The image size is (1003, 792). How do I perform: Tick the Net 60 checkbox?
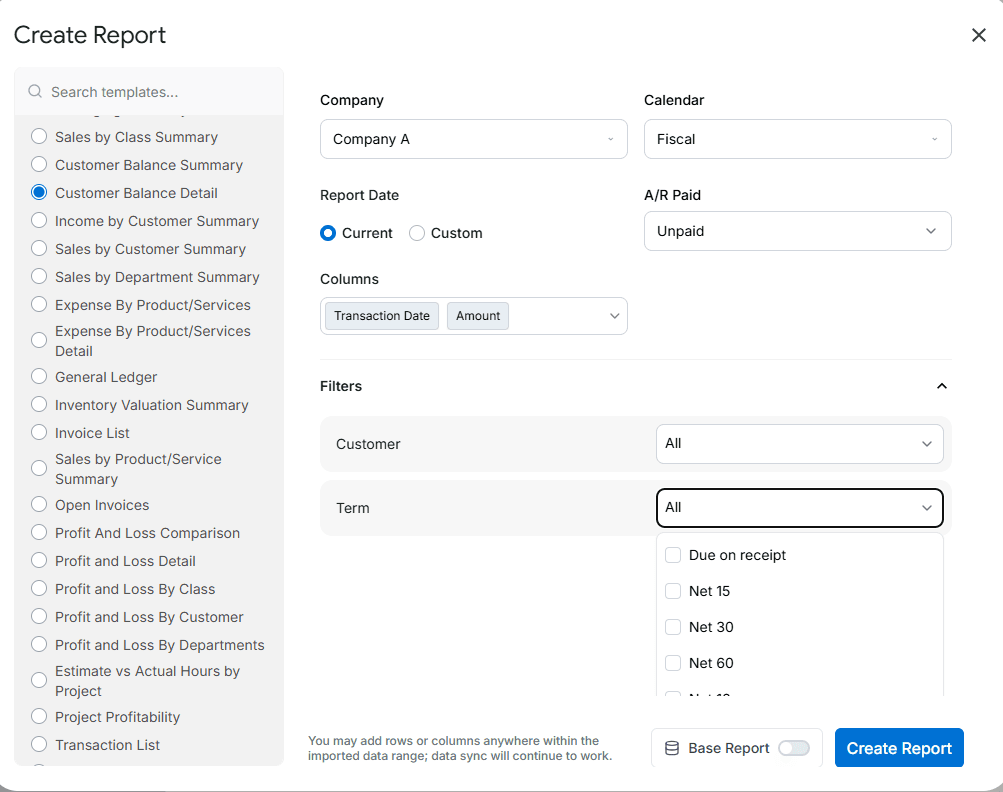pos(673,663)
